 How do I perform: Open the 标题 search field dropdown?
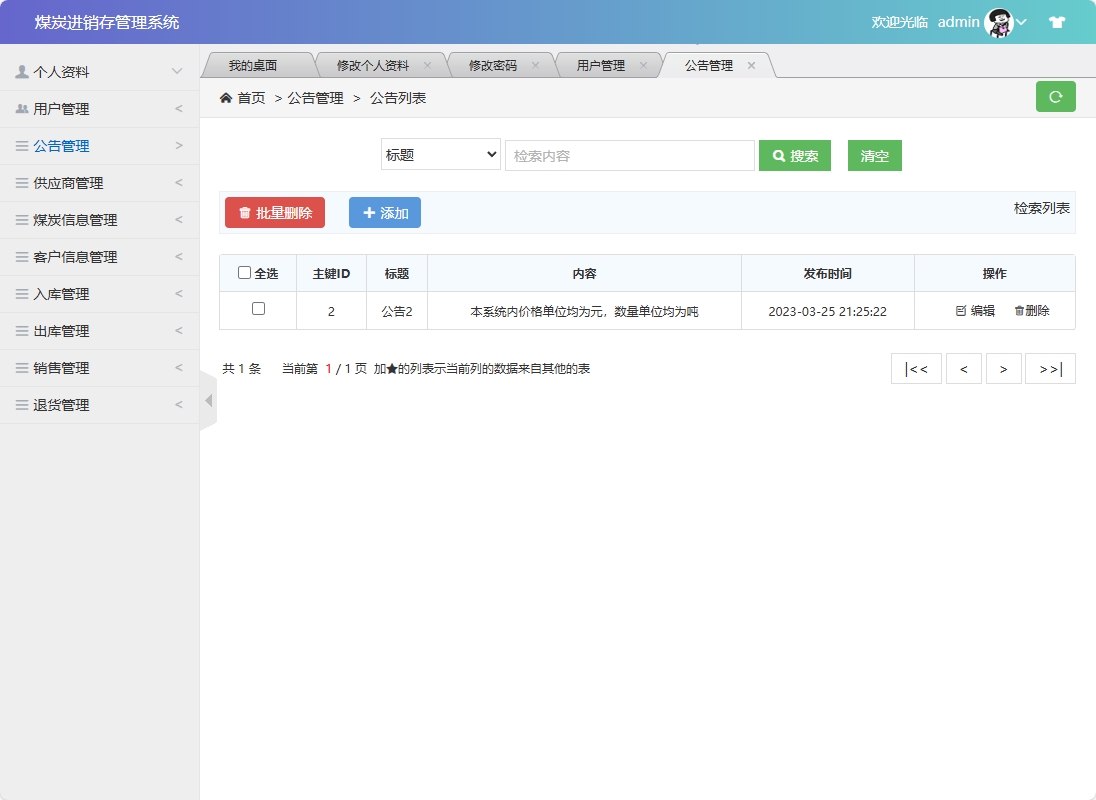[x=440, y=154]
